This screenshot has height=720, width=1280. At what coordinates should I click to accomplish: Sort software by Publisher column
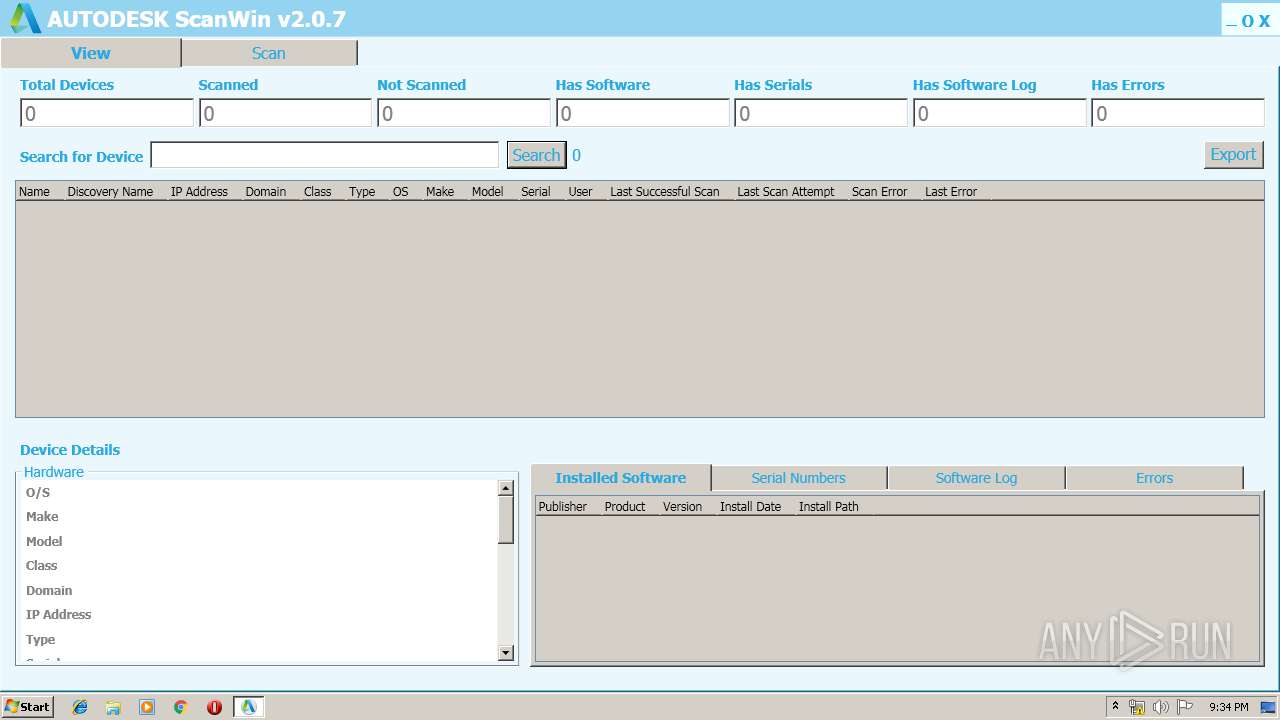tap(563, 506)
